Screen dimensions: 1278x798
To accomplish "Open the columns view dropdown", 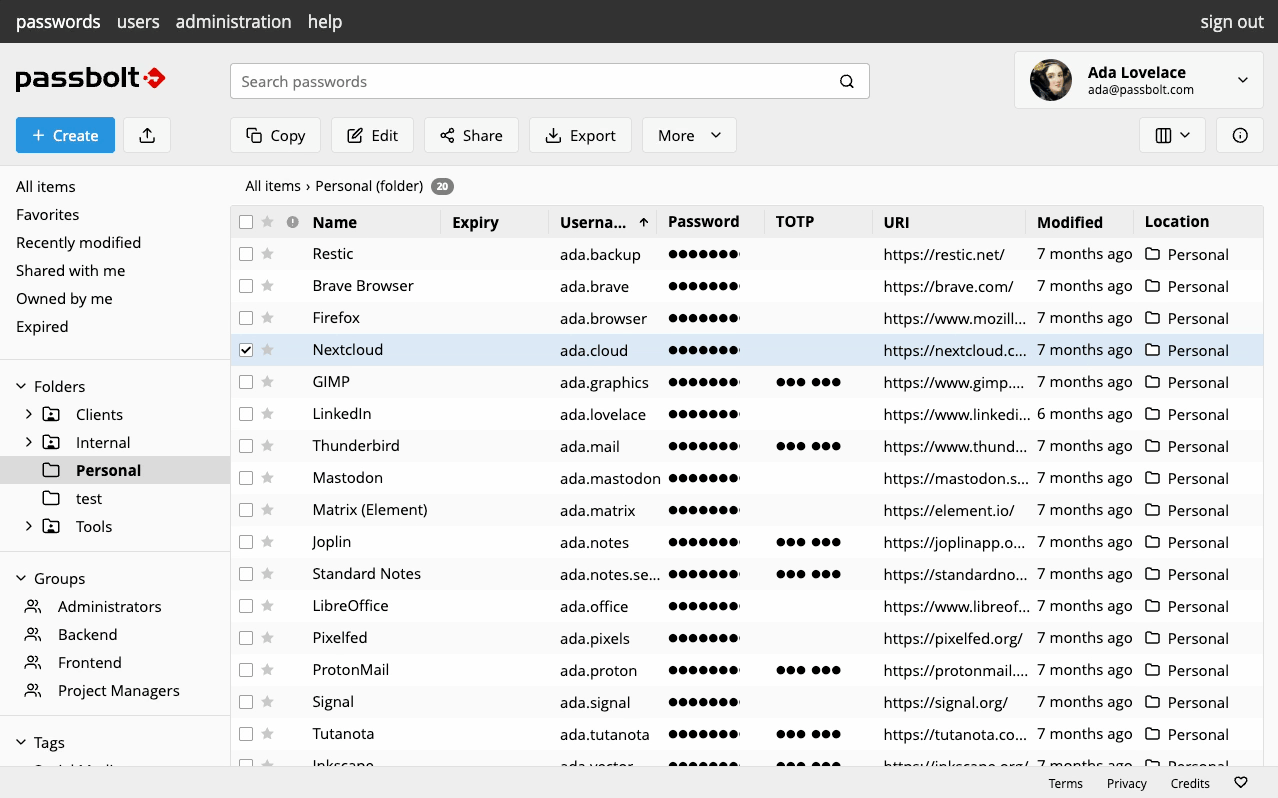I will 1172,136.
